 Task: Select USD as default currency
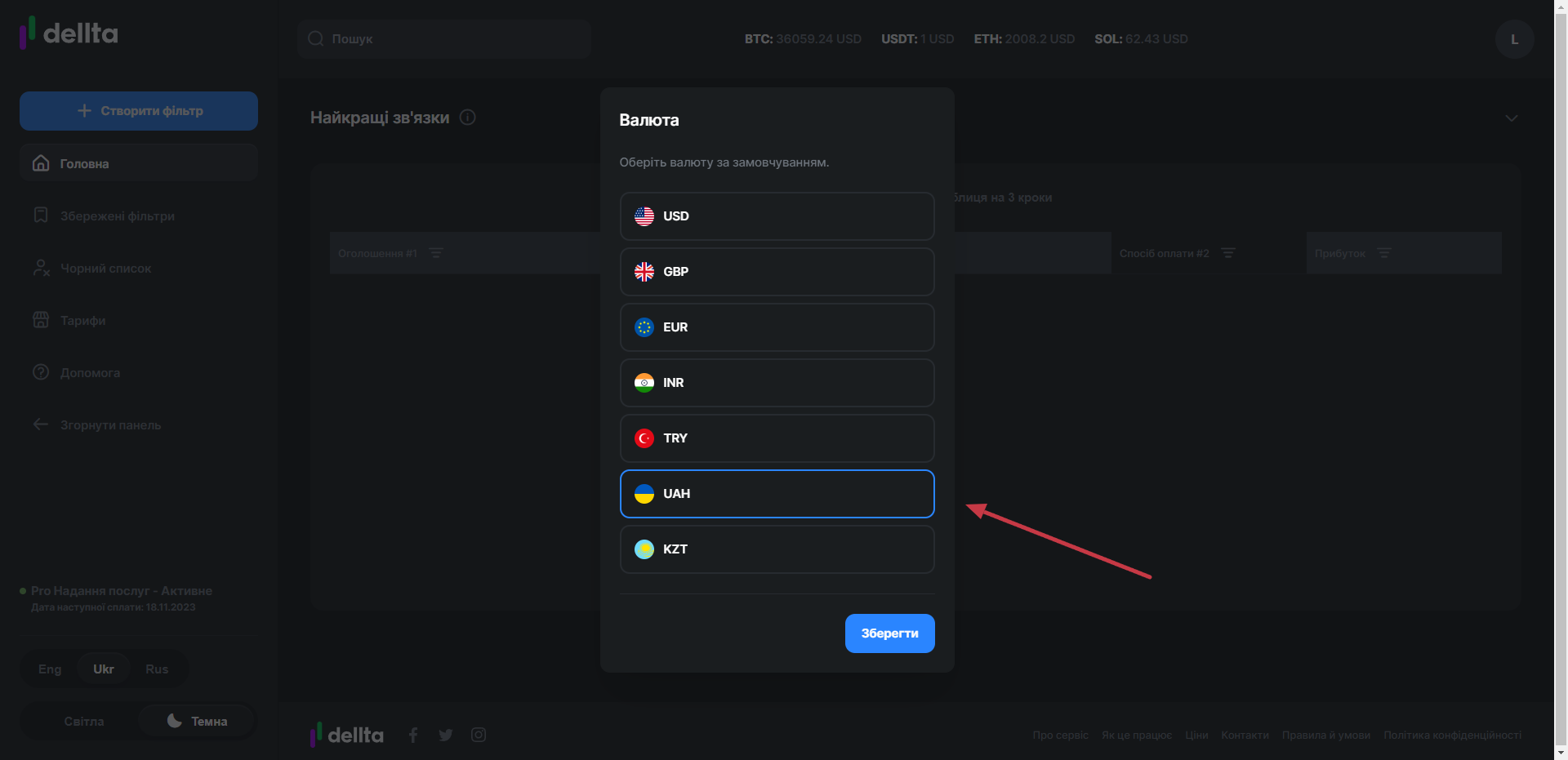pos(777,216)
